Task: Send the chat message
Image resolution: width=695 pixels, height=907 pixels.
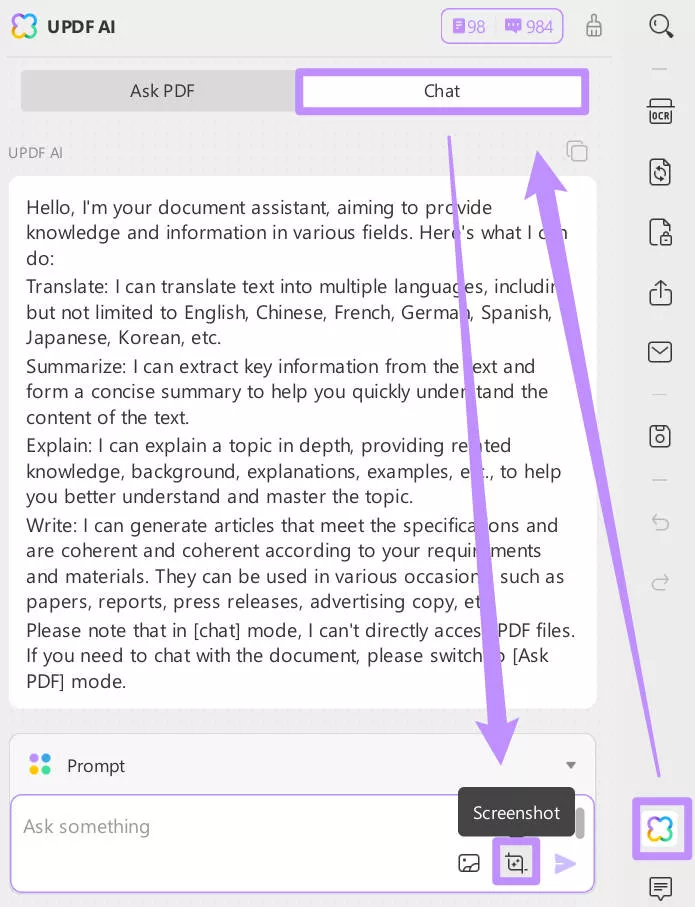Action: [565, 863]
